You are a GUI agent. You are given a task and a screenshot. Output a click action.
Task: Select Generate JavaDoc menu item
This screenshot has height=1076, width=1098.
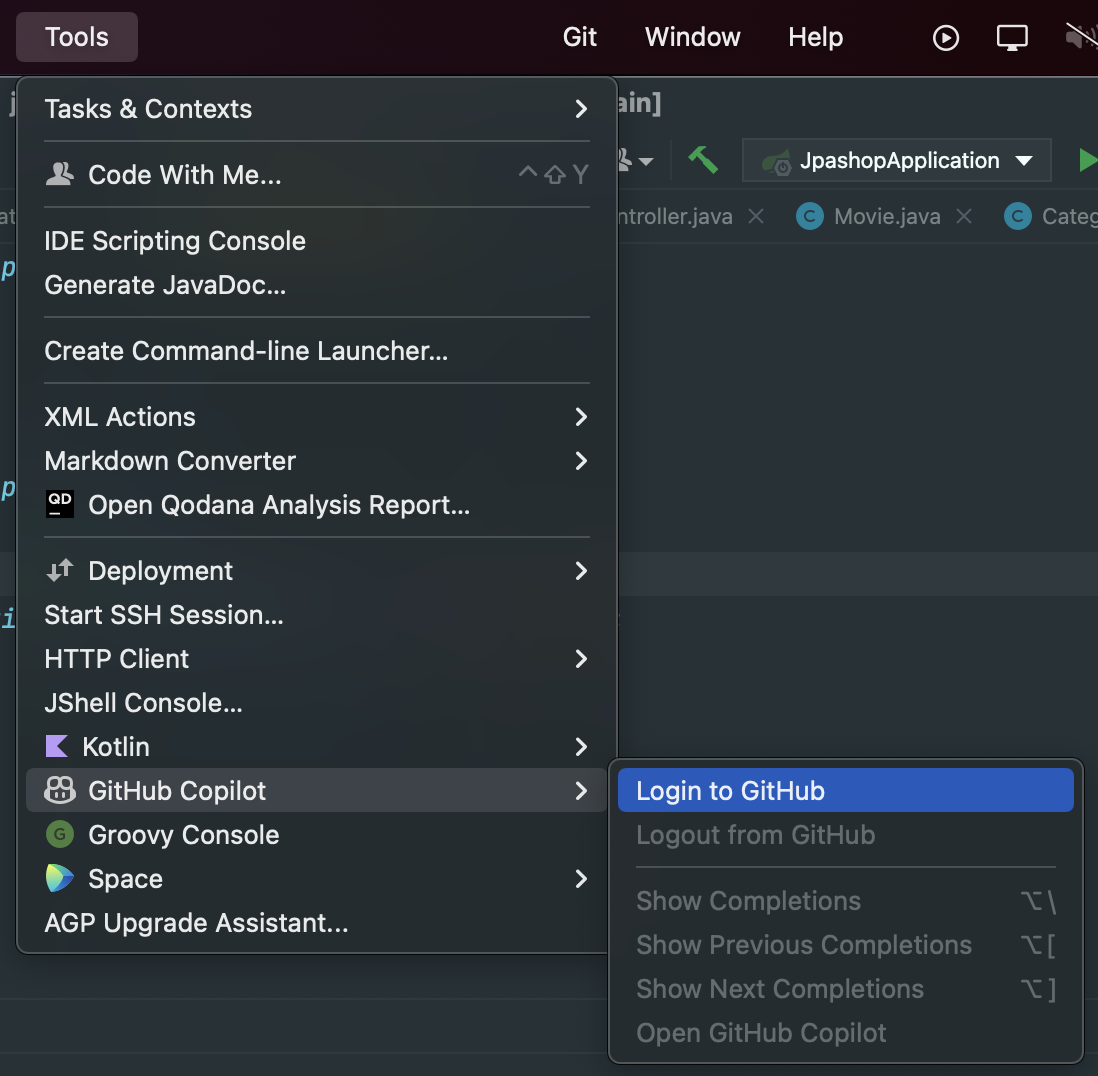coord(316,285)
